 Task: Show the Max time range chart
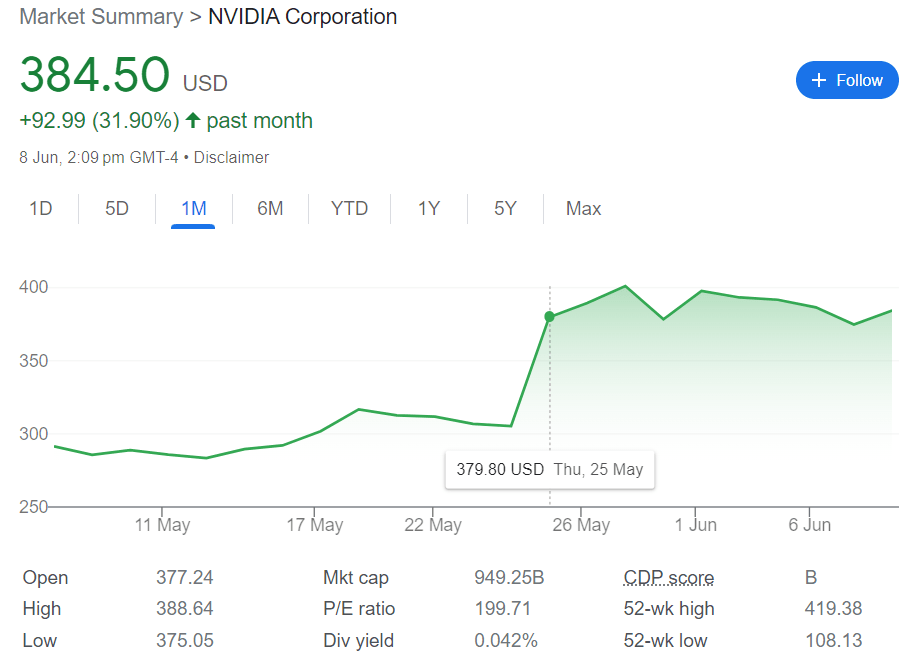point(583,208)
